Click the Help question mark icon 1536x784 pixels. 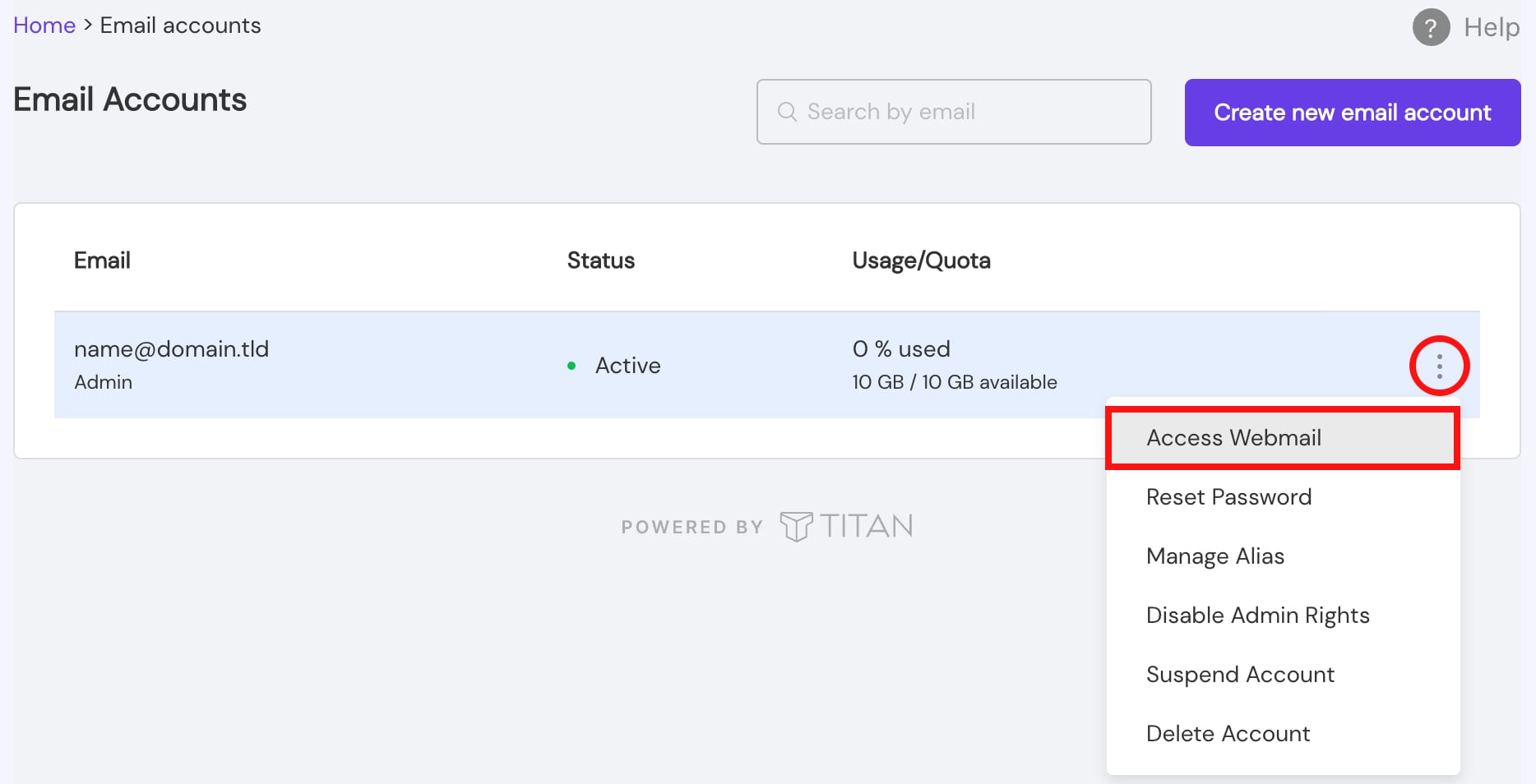tap(1431, 28)
